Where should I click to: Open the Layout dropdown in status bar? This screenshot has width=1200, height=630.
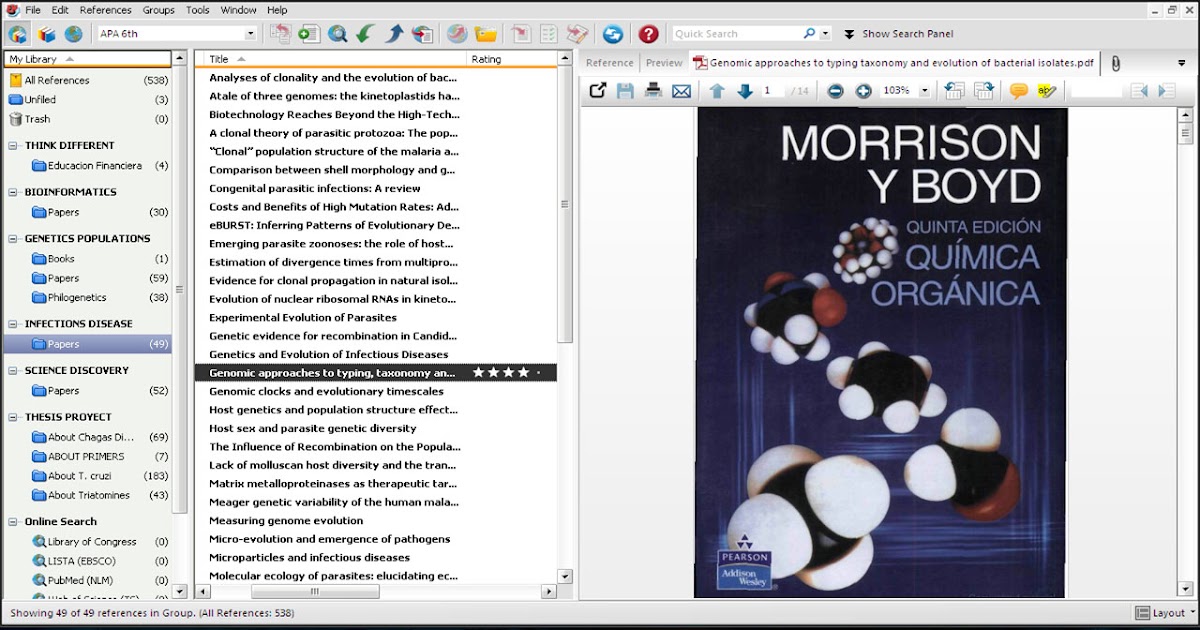(1166, 613)
